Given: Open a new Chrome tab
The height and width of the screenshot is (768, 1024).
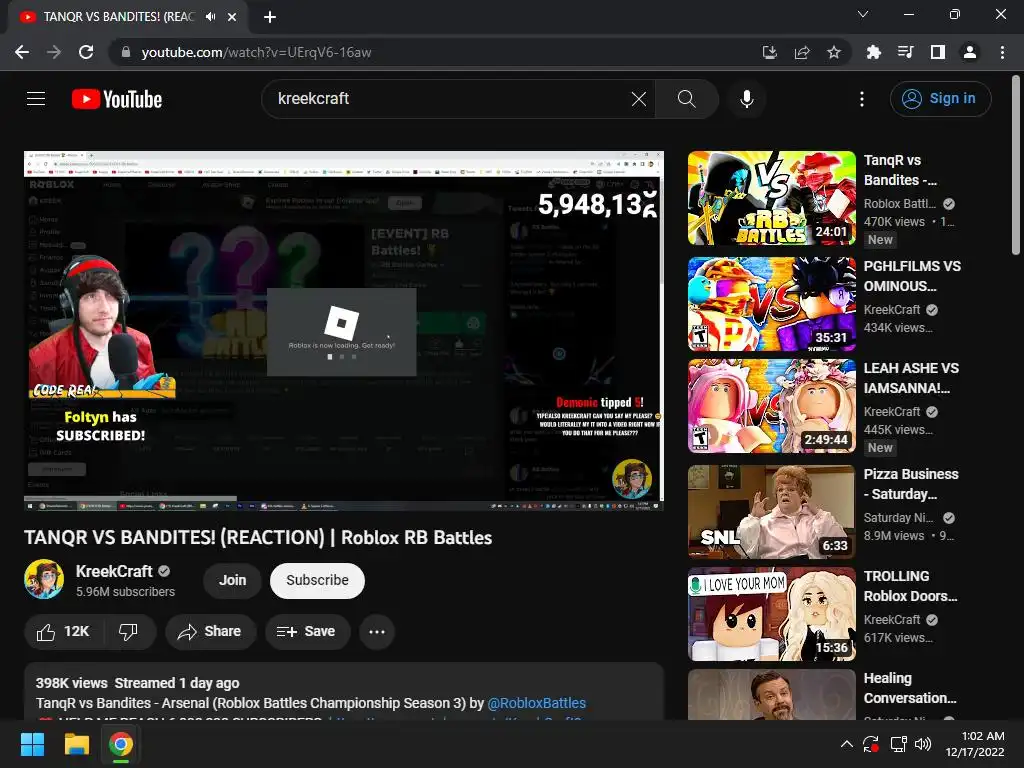Looking at the screenshot, I should coord(270,17).
